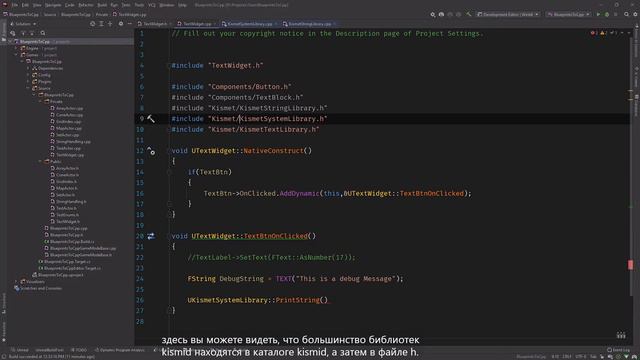Select TextWidget.h in Public folder
The width and height of the screenshot is (640, 360).
(68, 222)
